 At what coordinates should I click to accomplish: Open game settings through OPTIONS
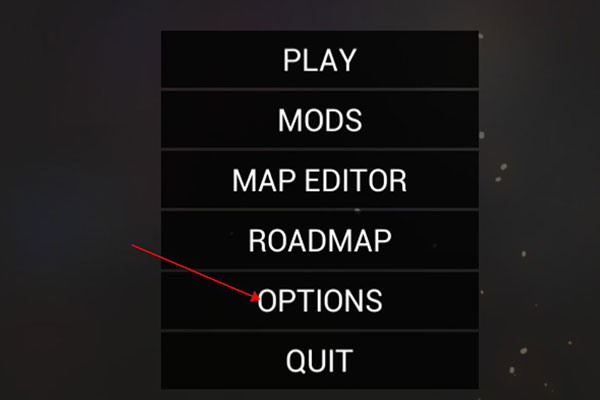pyautogui.click(x=320, y=300)
